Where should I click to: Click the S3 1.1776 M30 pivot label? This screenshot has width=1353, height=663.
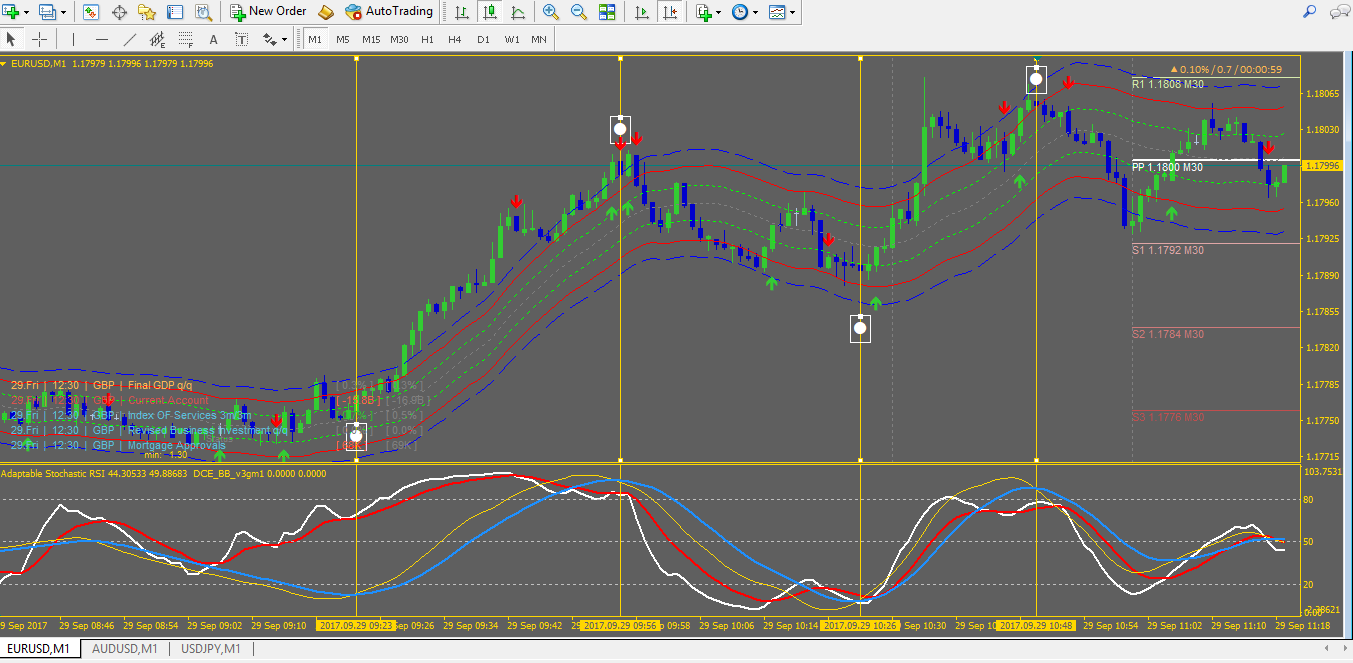point(1168,418)
